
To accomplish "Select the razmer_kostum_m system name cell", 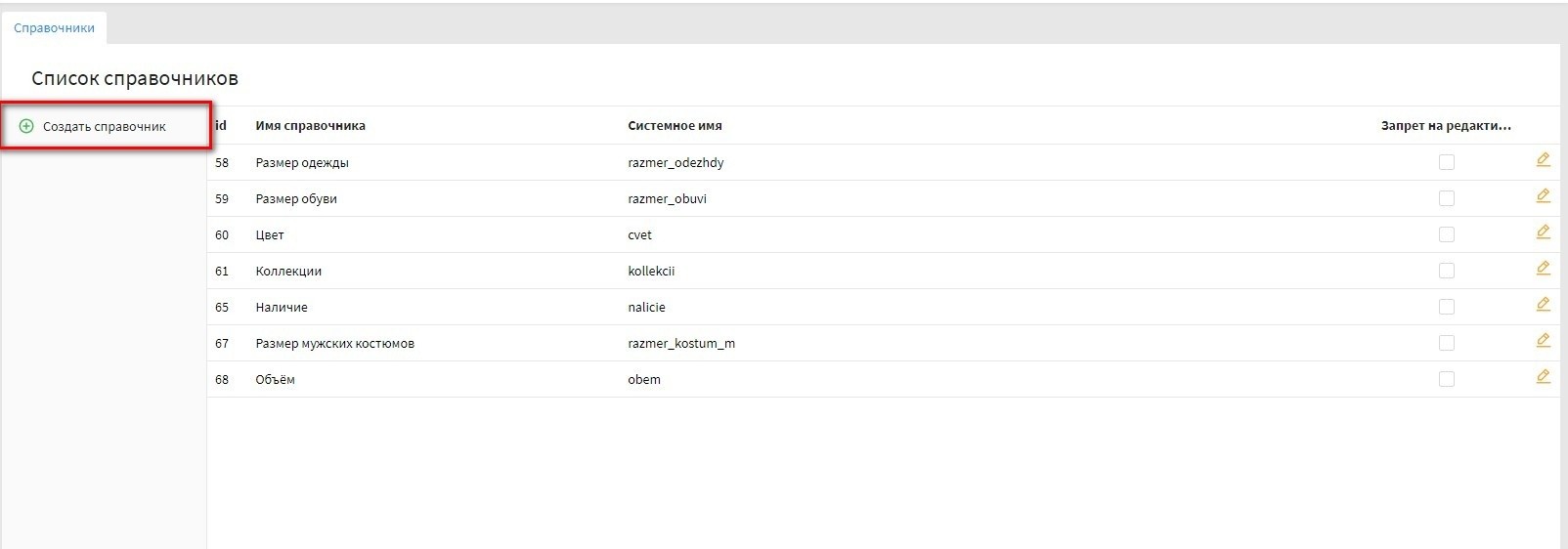I will pyautogui.click(x=680, y=343).
